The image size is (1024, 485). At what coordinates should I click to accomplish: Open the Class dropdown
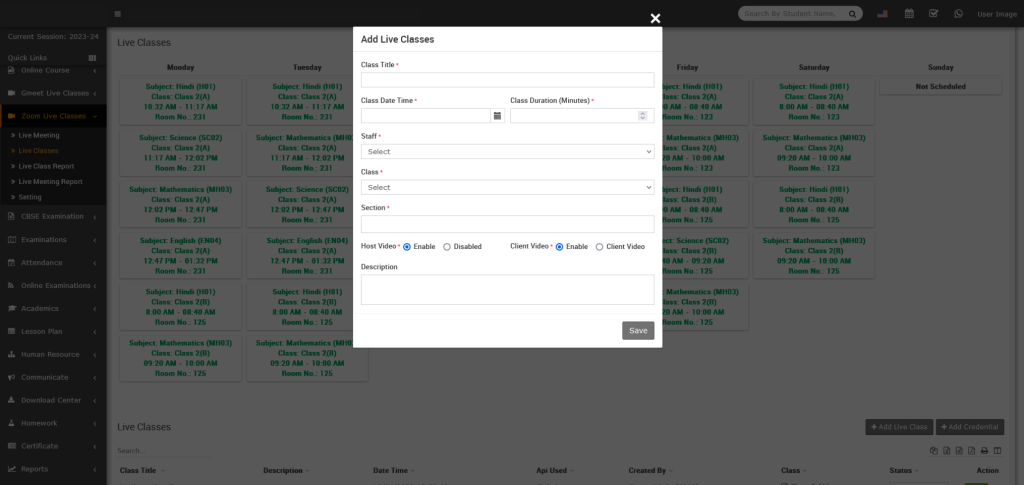(507, 187)
